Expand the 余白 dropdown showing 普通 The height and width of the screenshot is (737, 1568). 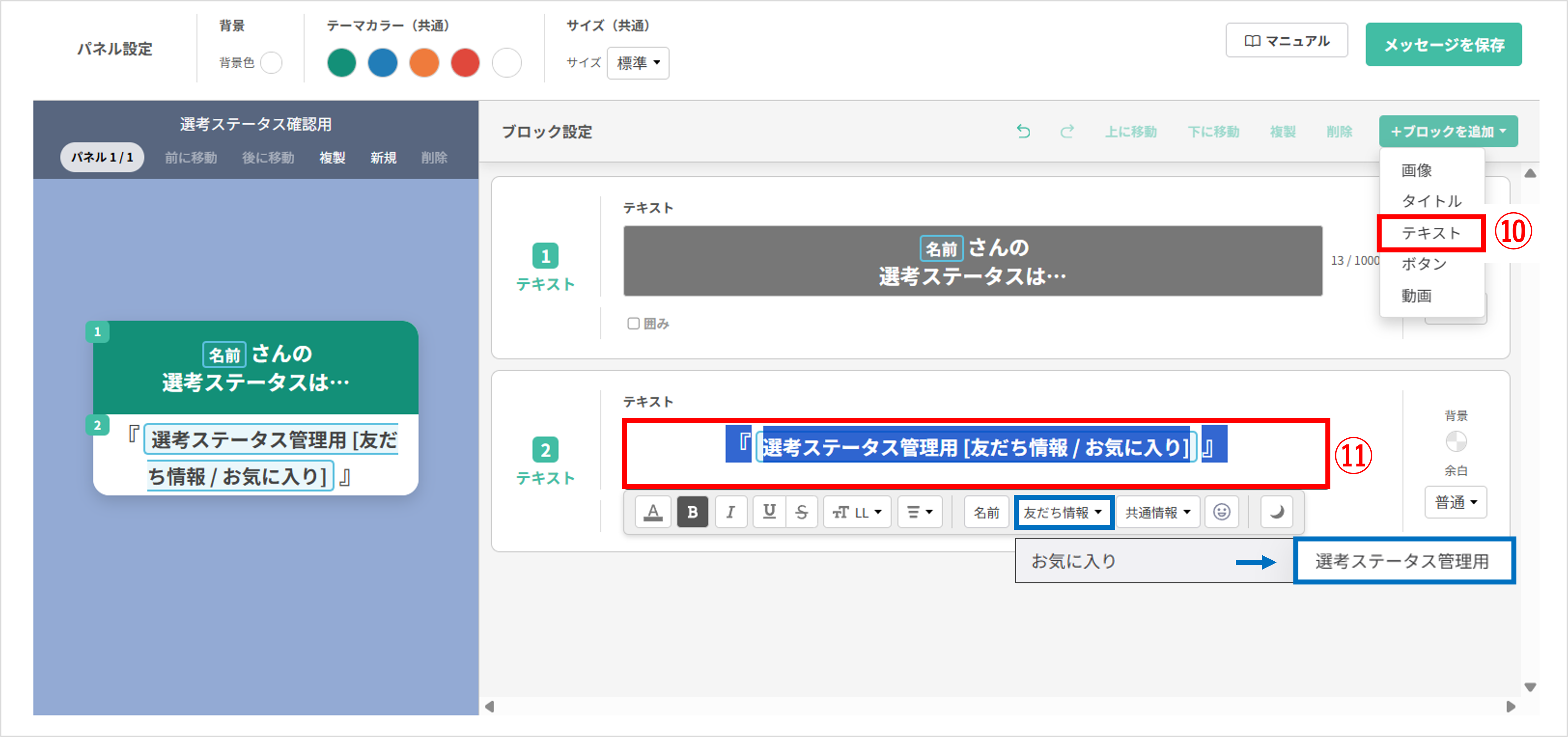[x=1455, y=502]
